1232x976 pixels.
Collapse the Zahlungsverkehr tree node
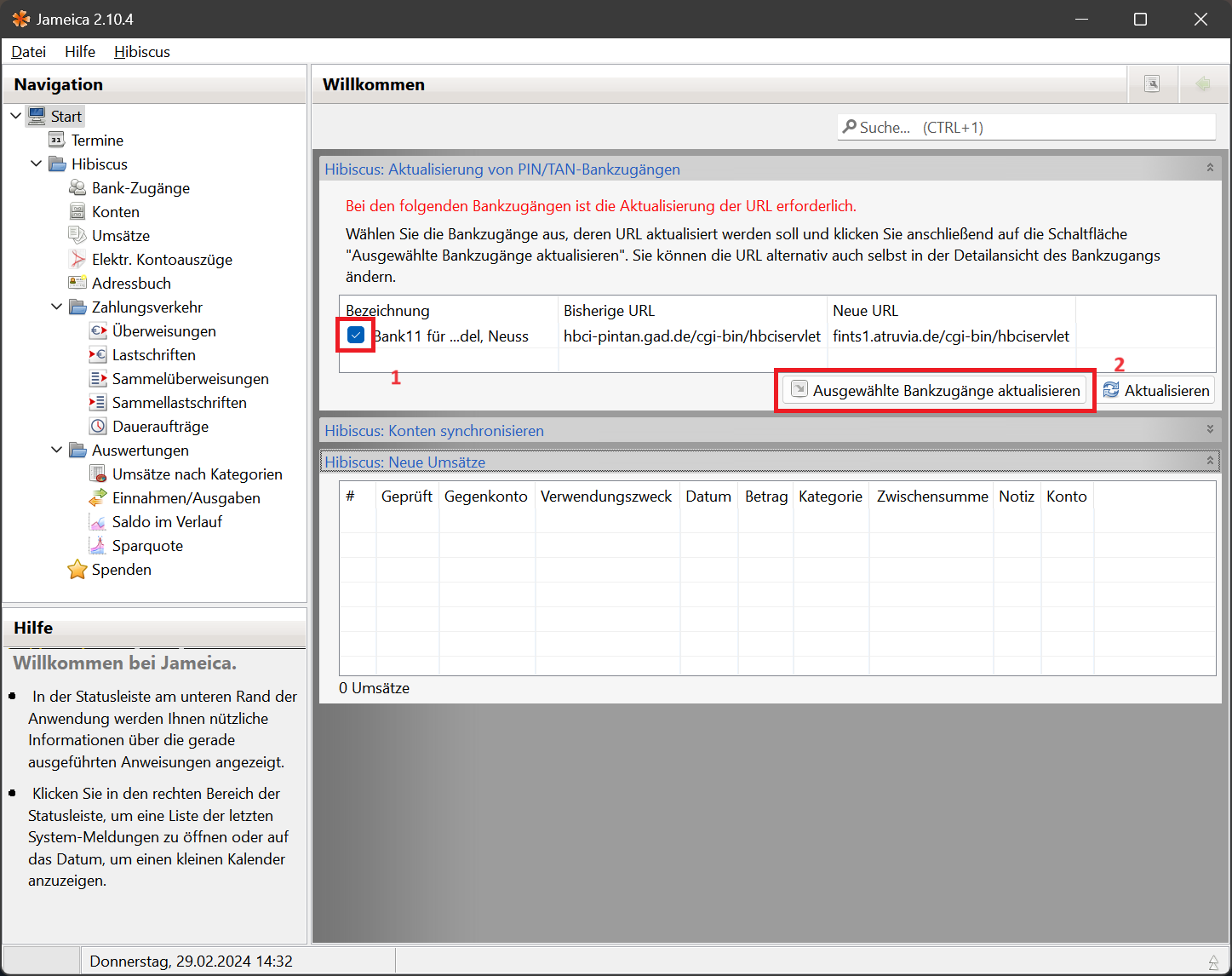click(56, 307)
